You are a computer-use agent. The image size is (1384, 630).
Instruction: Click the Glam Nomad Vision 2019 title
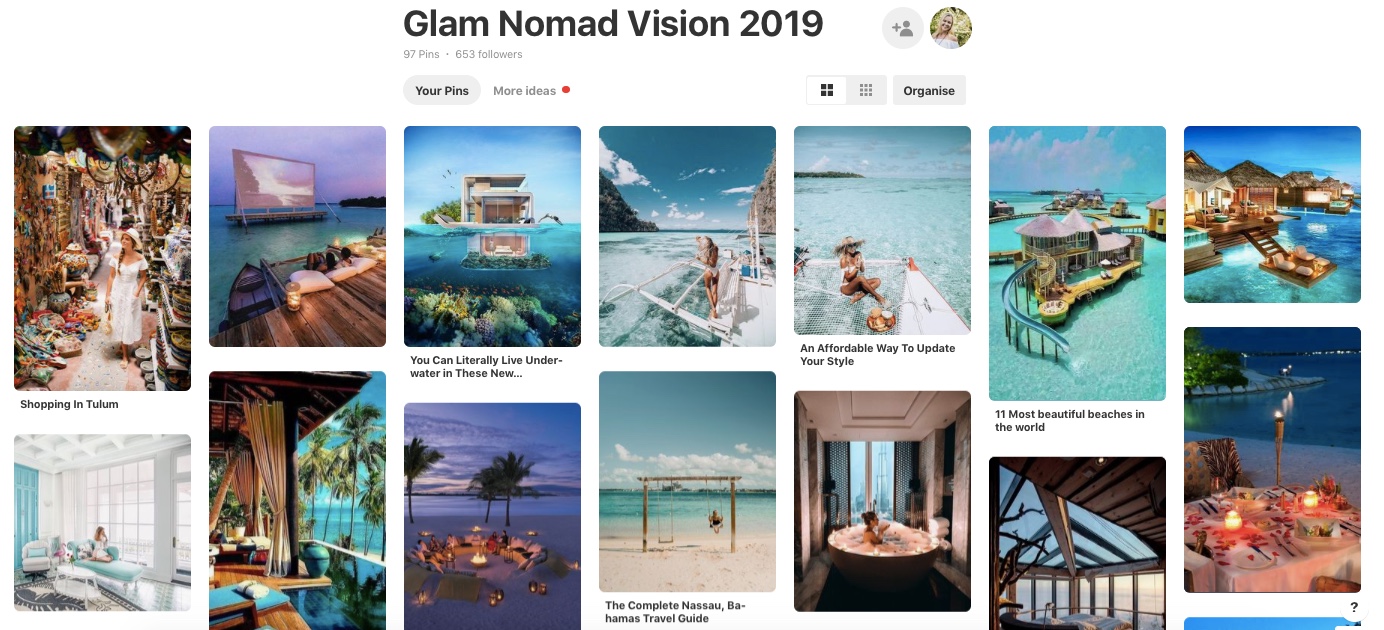tap(613, 23)
